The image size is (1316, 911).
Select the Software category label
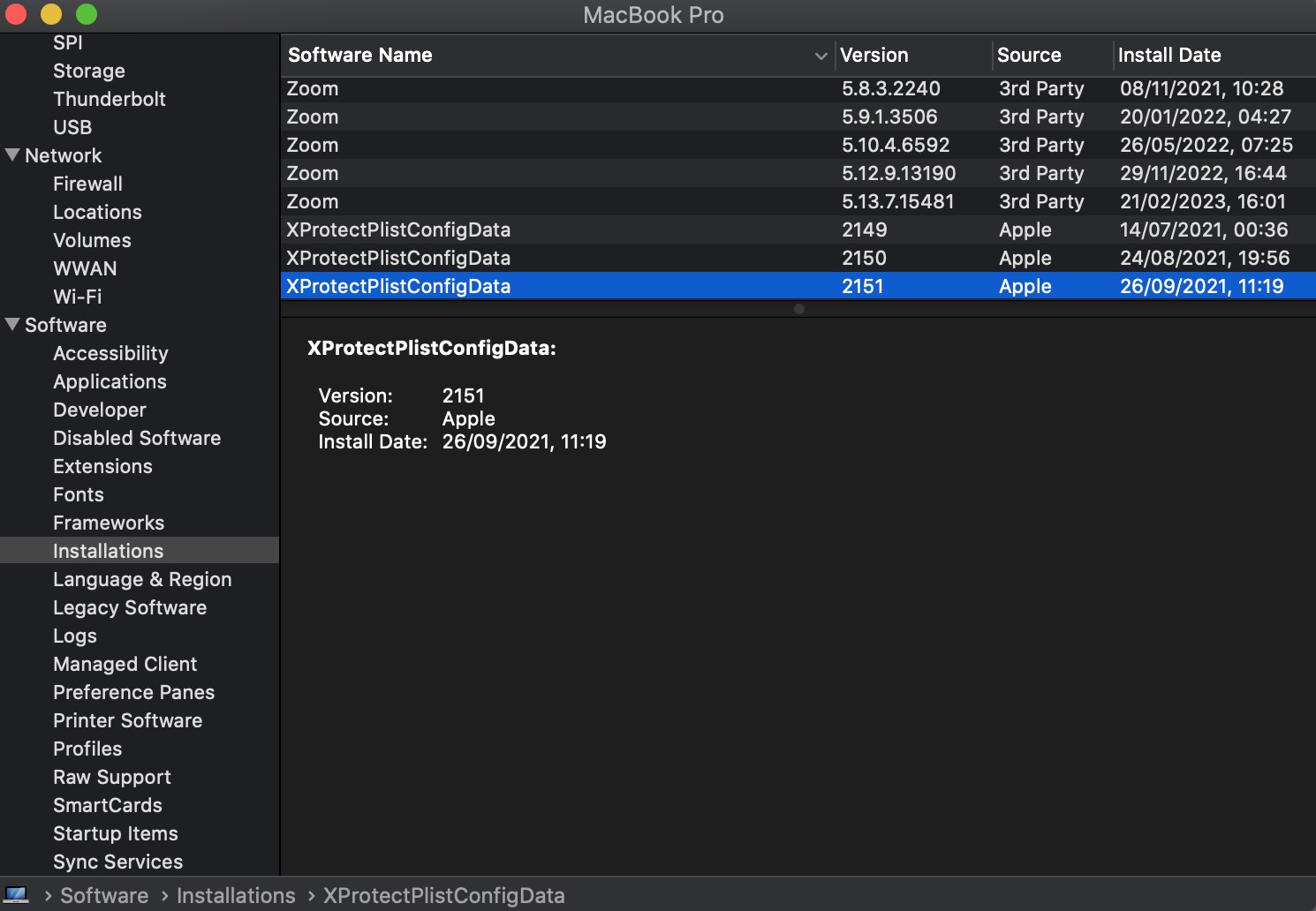pos(65,325)
